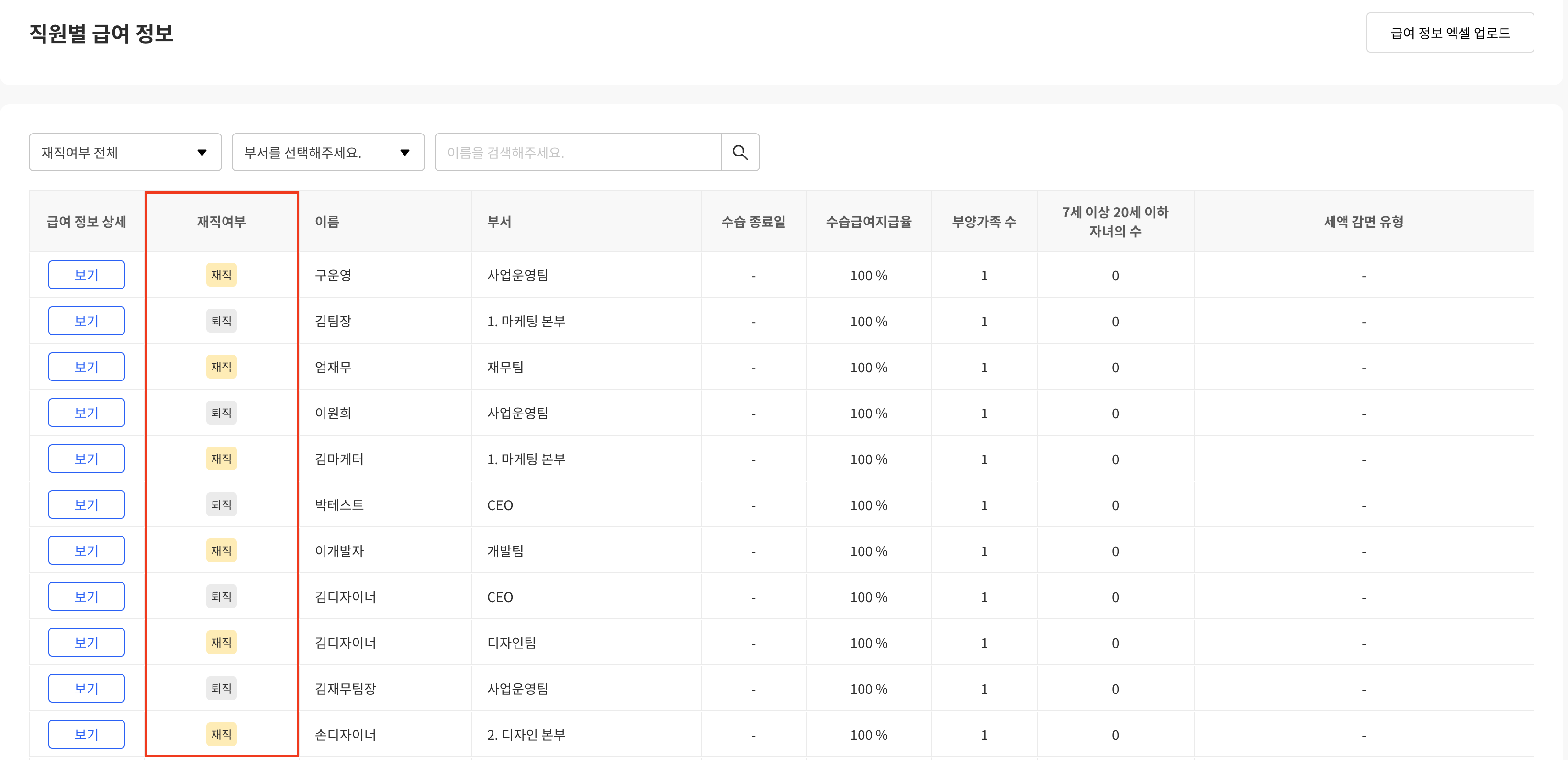Click the 재직 badge for 구운영
The height and width of the screenshot is (760, 1568).
point(221,275)
